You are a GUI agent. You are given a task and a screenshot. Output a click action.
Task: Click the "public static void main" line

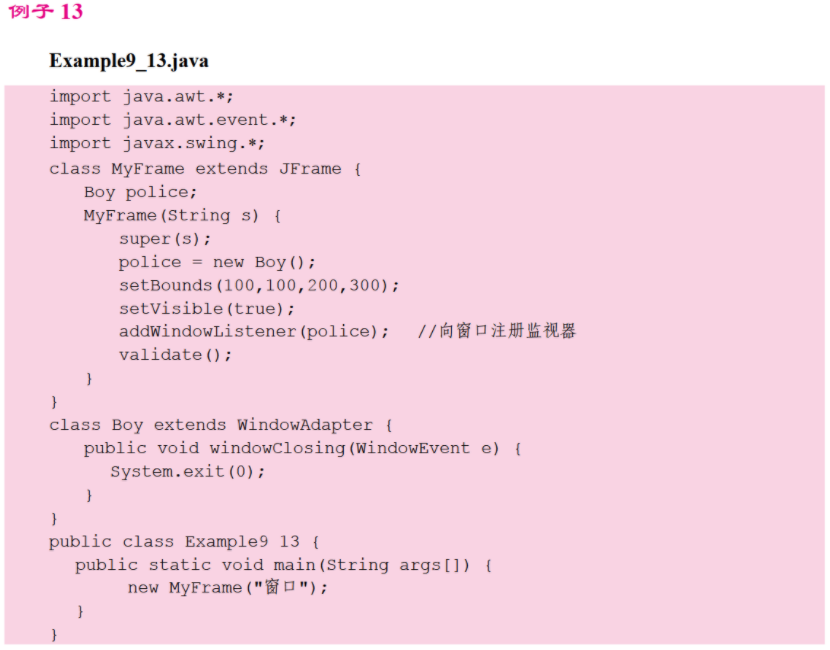(x=284, y=565)
